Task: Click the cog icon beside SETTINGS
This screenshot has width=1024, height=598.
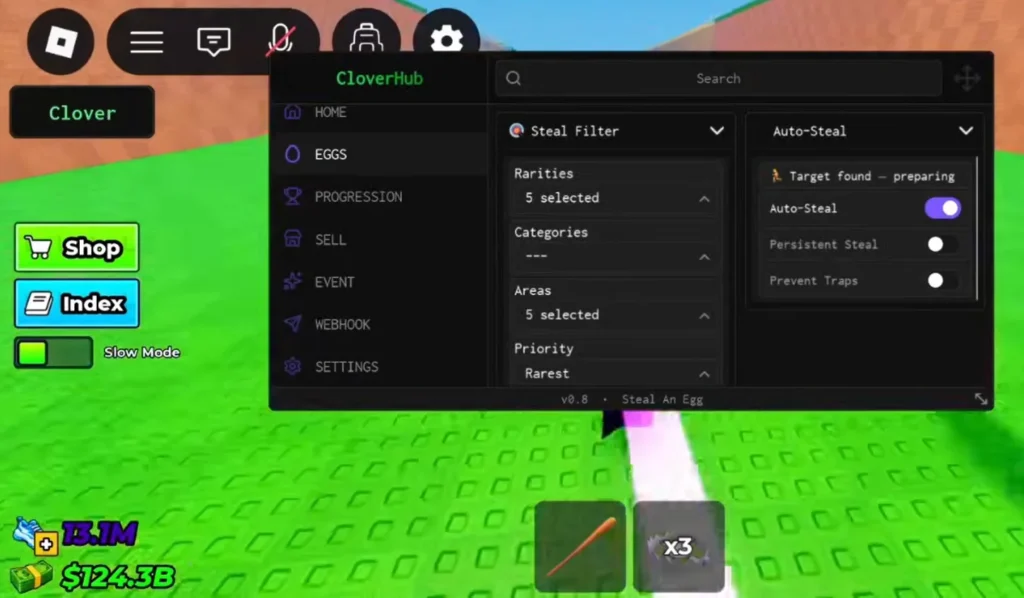Action: (x=293, y=366)
